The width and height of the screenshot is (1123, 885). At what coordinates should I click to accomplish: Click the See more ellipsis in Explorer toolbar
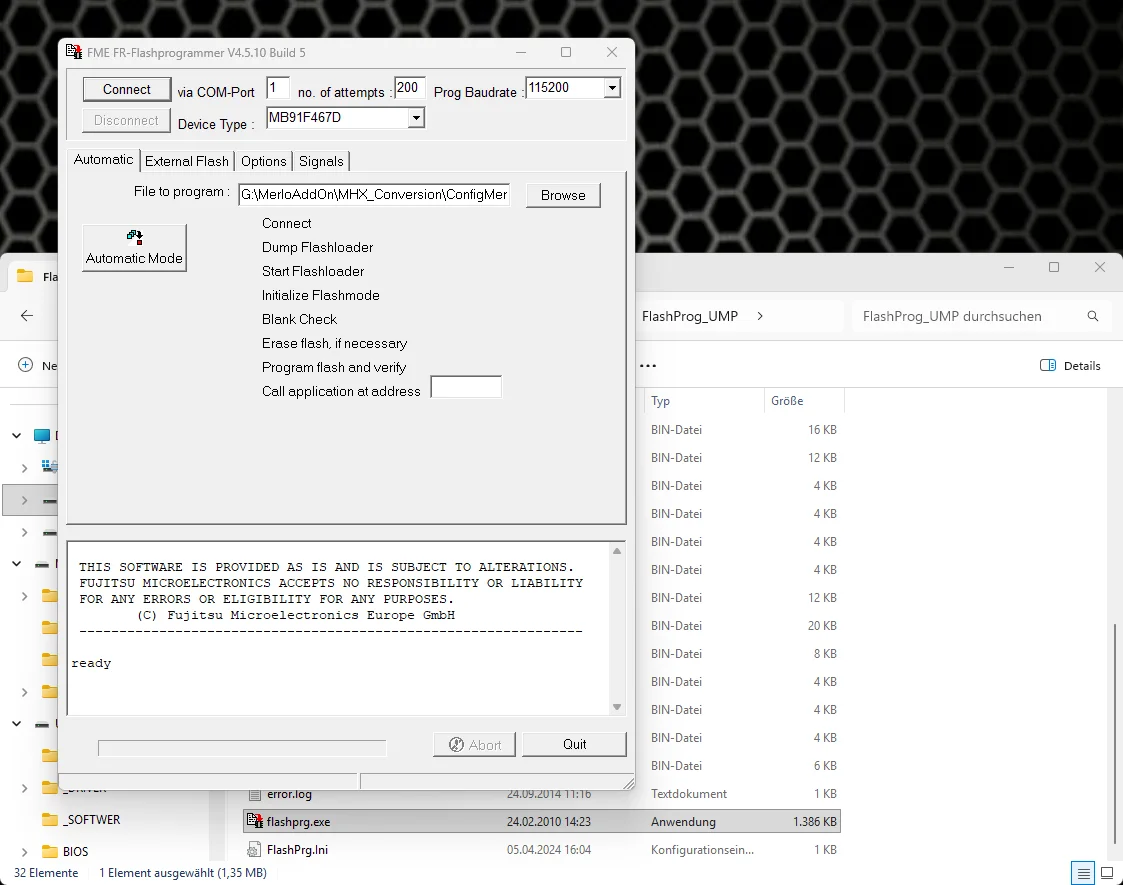click(x=648, y=366)
